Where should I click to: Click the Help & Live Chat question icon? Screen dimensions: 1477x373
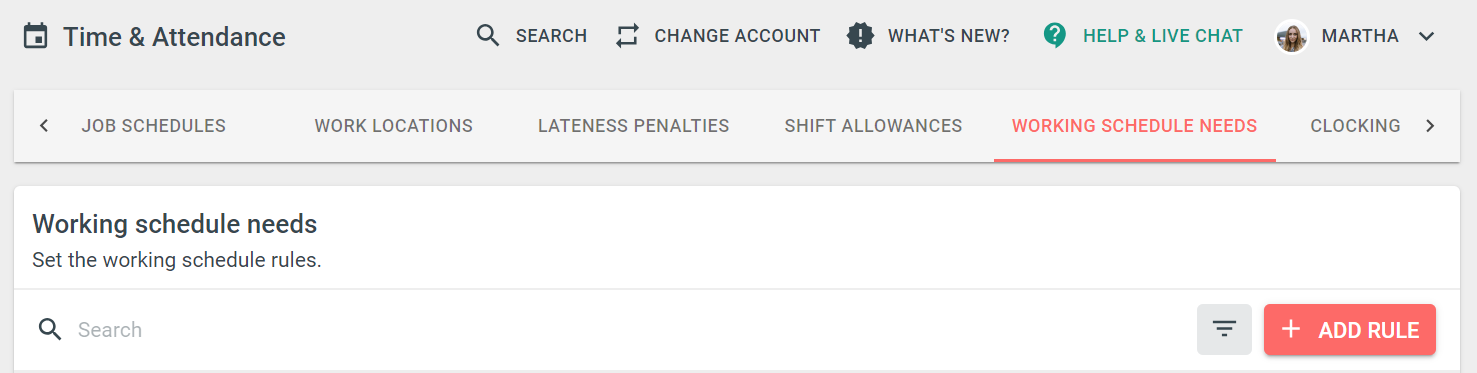click(1054, 36)
